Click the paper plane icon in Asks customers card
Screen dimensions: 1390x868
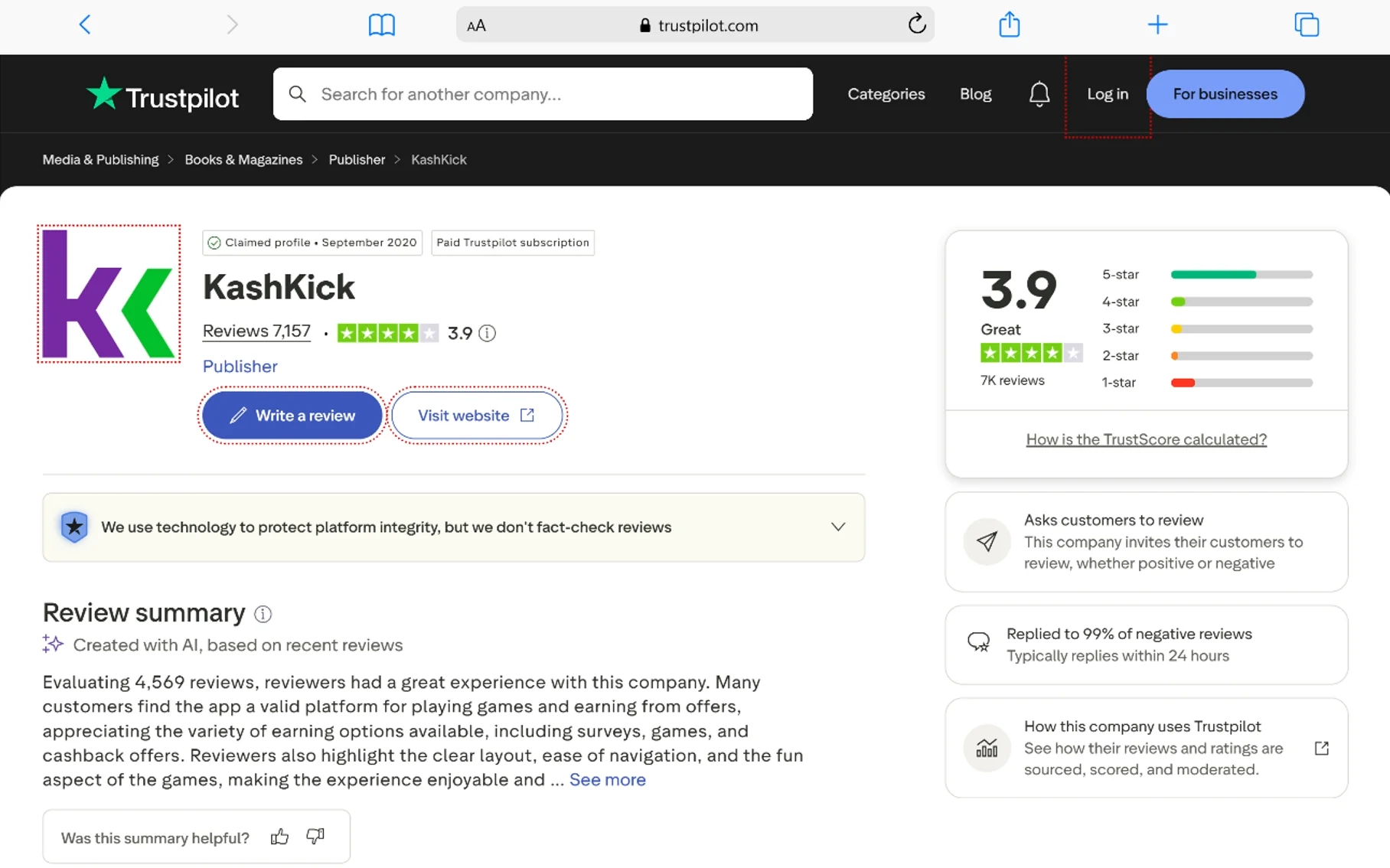(x=987, y=541)
